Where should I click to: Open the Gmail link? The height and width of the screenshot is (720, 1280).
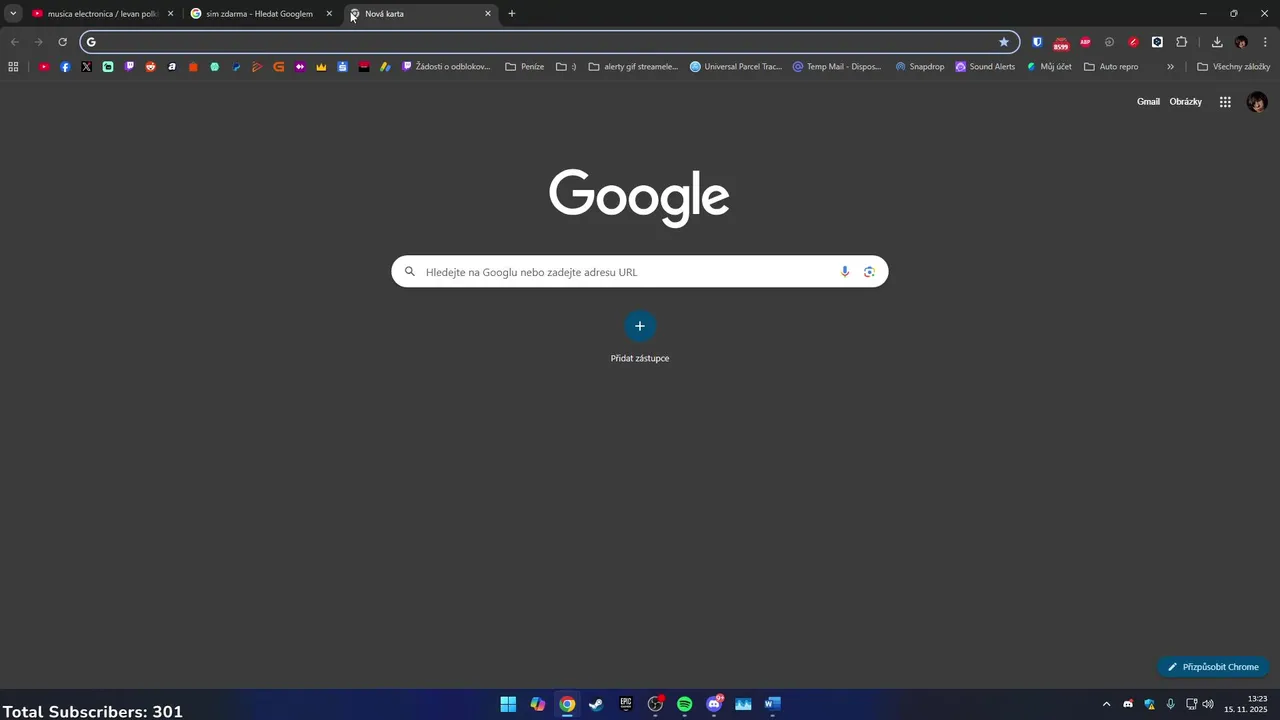(1148, 102)
